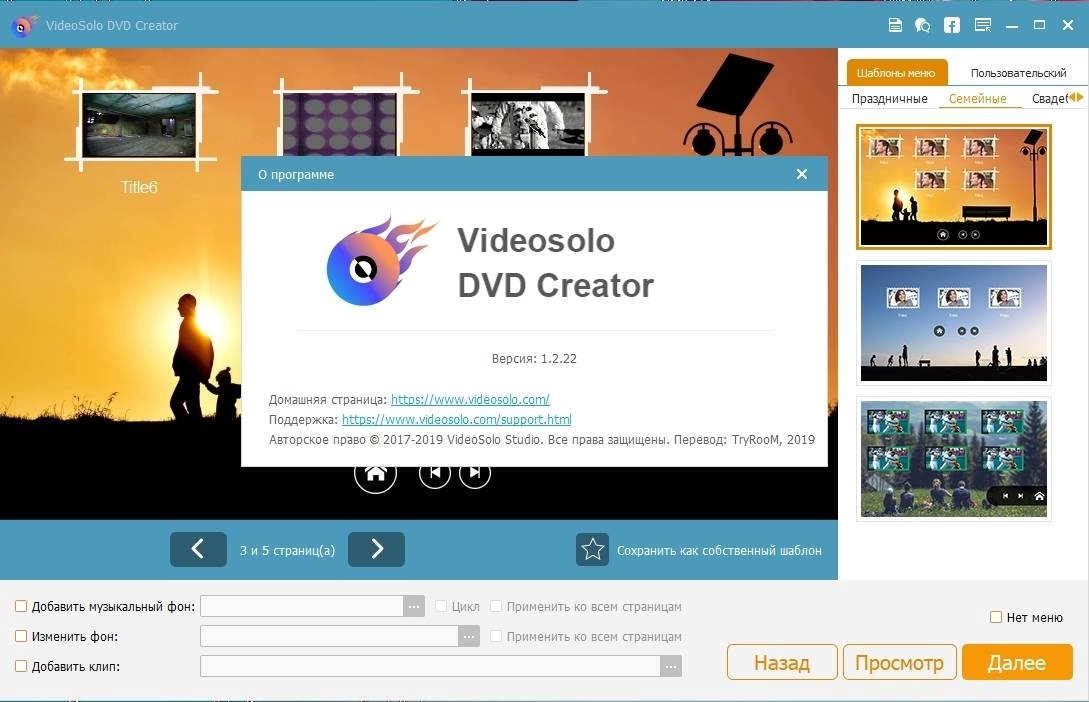Open the videosolo.com home page link
This screenshot has width=1089, height=702.
click(470, 399)
